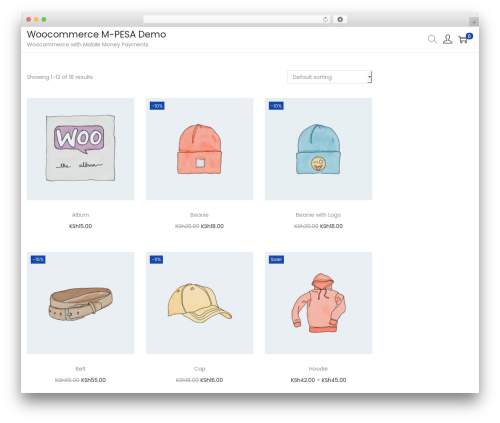
Task: Click the Belt sale price KSh55.00
Action: point(93,380)
